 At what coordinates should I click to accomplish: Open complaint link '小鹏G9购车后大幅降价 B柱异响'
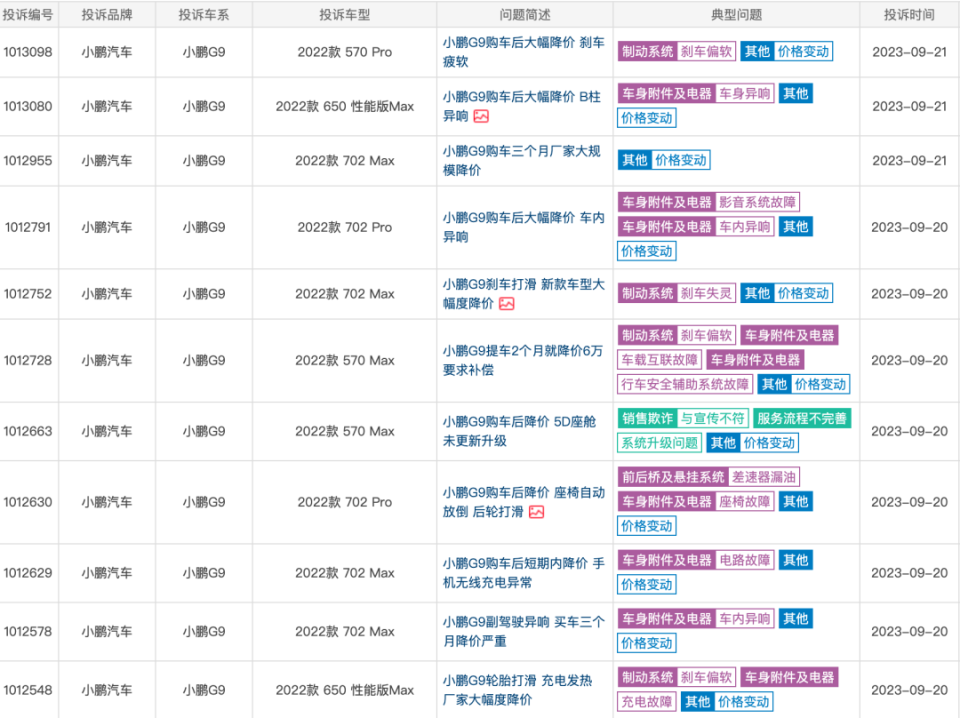522,107
